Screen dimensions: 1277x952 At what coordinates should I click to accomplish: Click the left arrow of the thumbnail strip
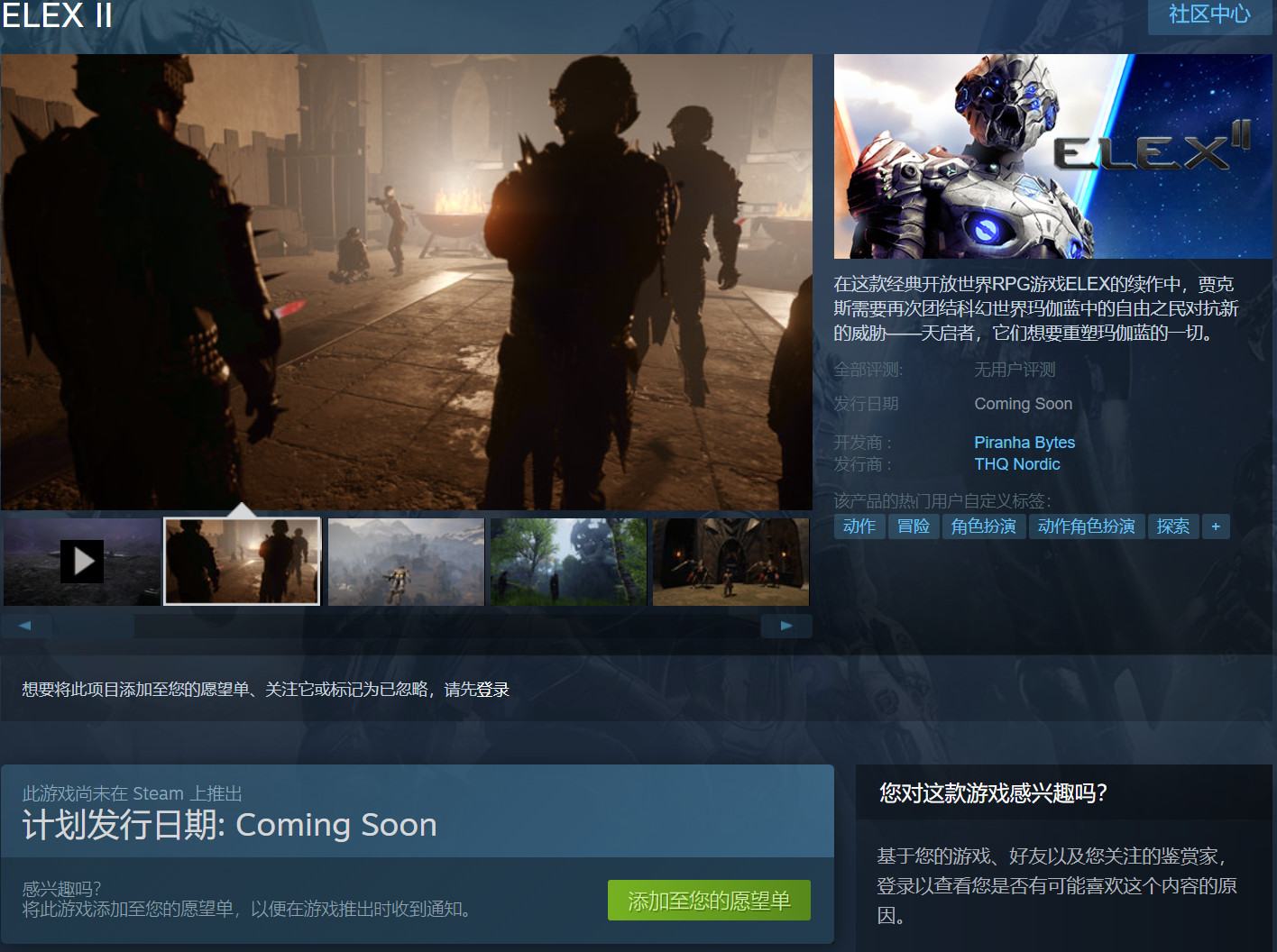pos(25,626)
